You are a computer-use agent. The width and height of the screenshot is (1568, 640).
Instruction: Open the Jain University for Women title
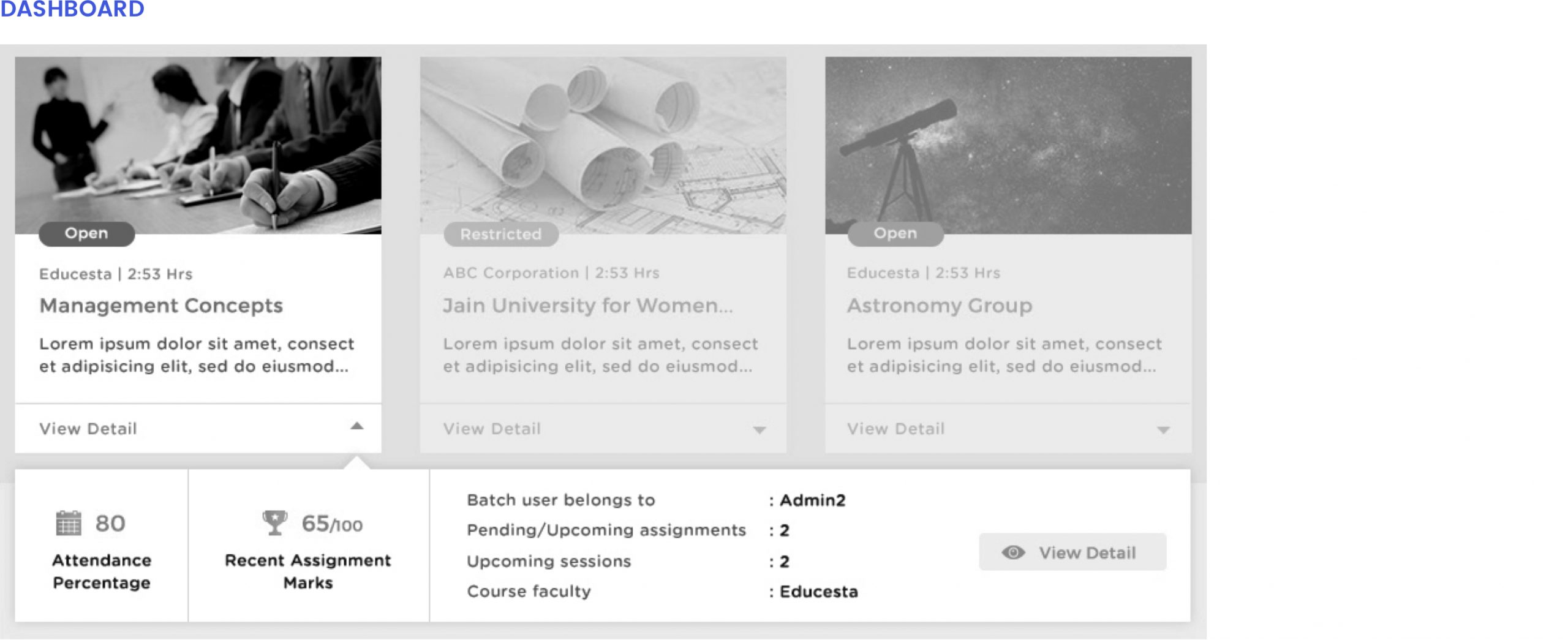pyautogui.click(x=588, y=305)
